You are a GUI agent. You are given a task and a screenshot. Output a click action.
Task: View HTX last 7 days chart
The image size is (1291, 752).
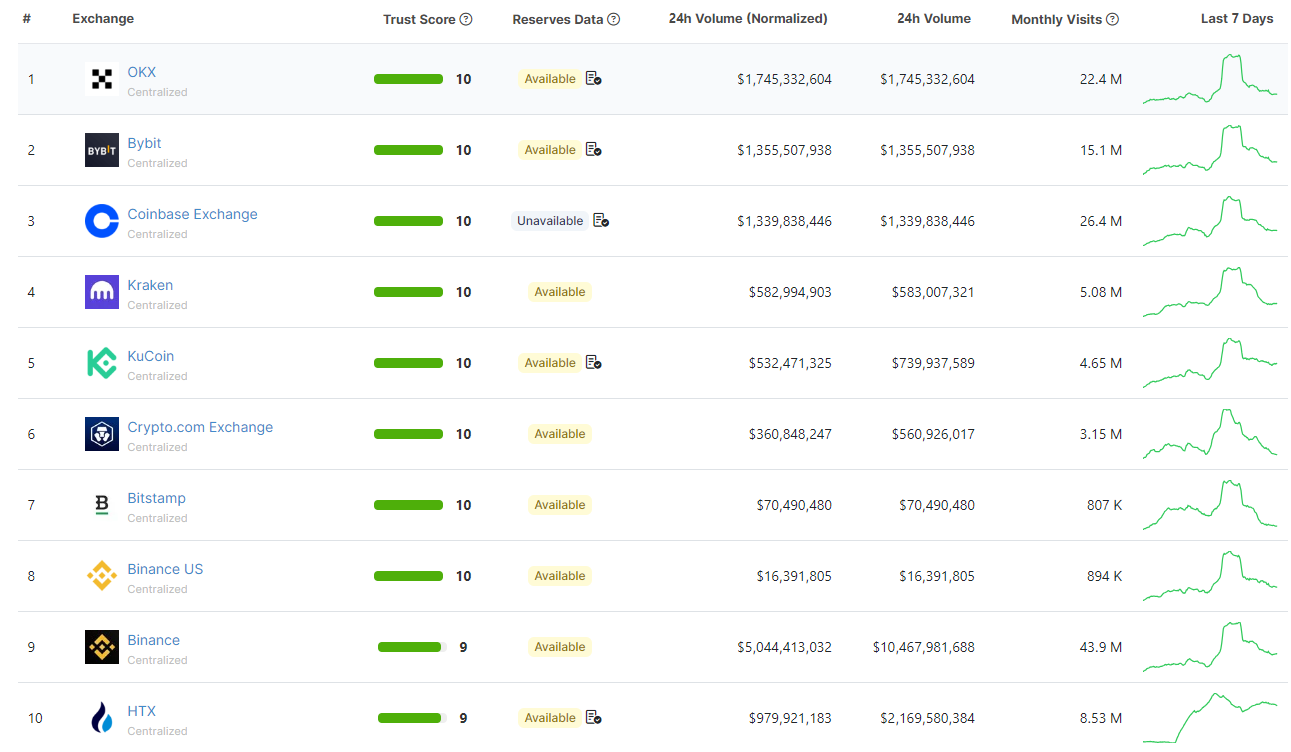pyautogui.click(x=1210, y=718)
